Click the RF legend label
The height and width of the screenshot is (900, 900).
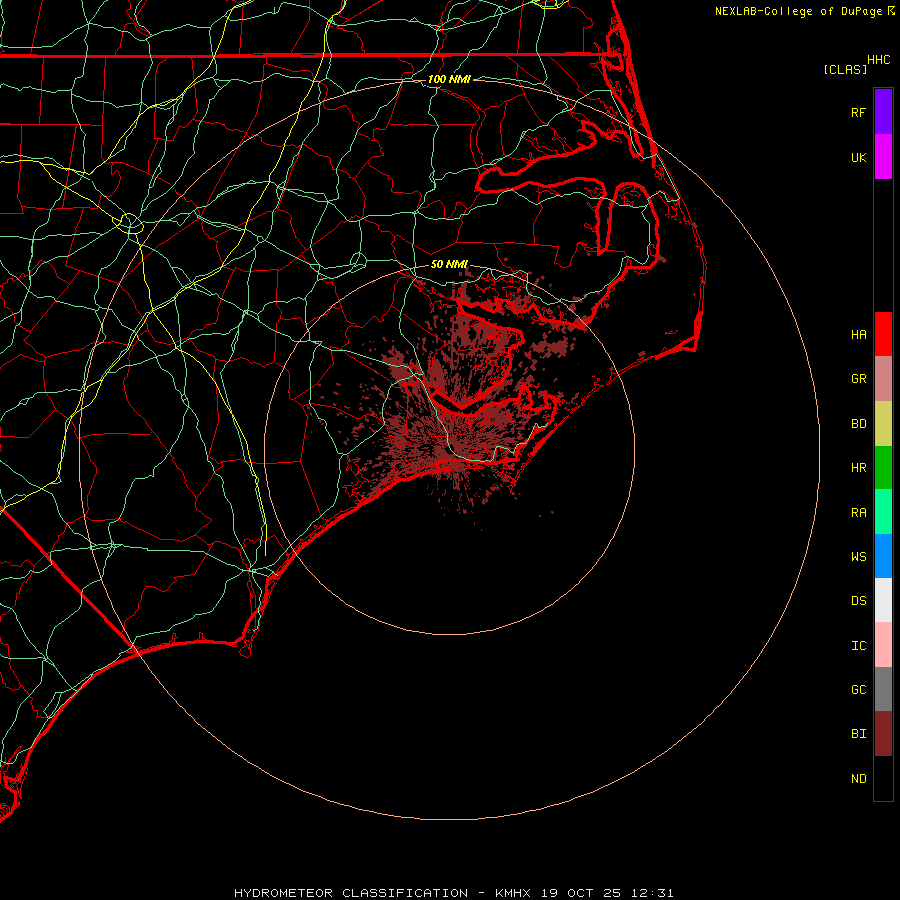[858, 112]
